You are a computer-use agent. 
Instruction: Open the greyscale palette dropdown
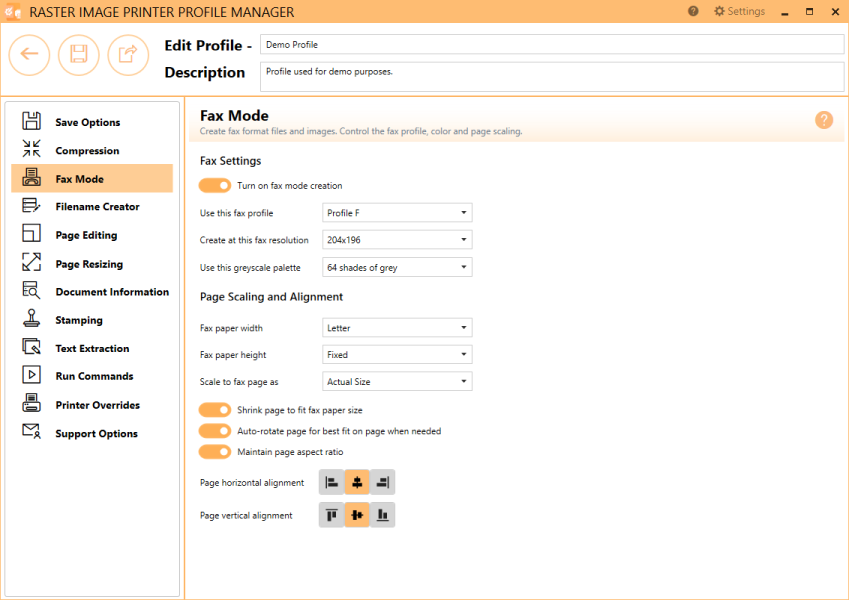click(397, 267)
